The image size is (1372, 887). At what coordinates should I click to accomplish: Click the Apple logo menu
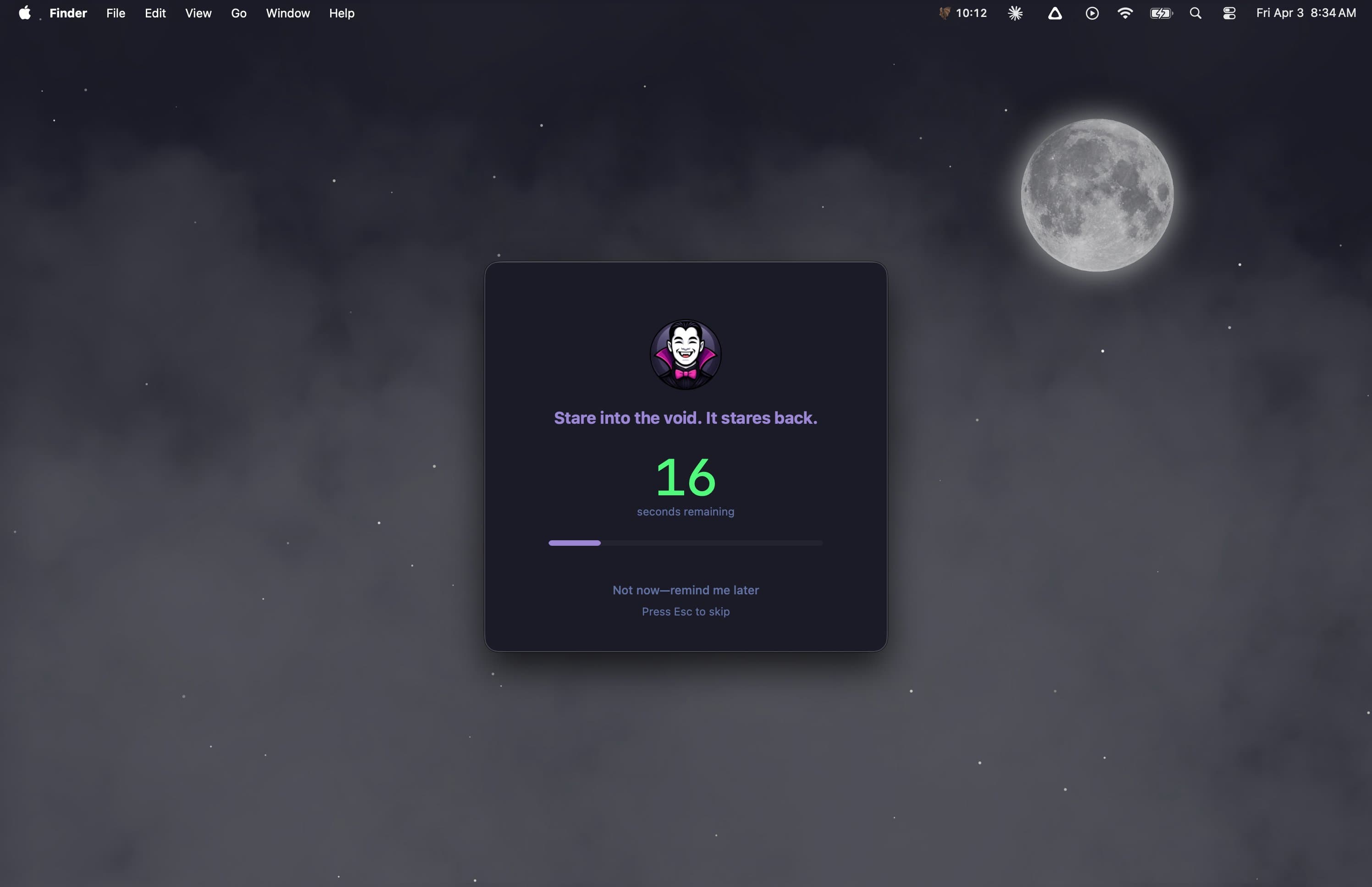tap(24, 13)
